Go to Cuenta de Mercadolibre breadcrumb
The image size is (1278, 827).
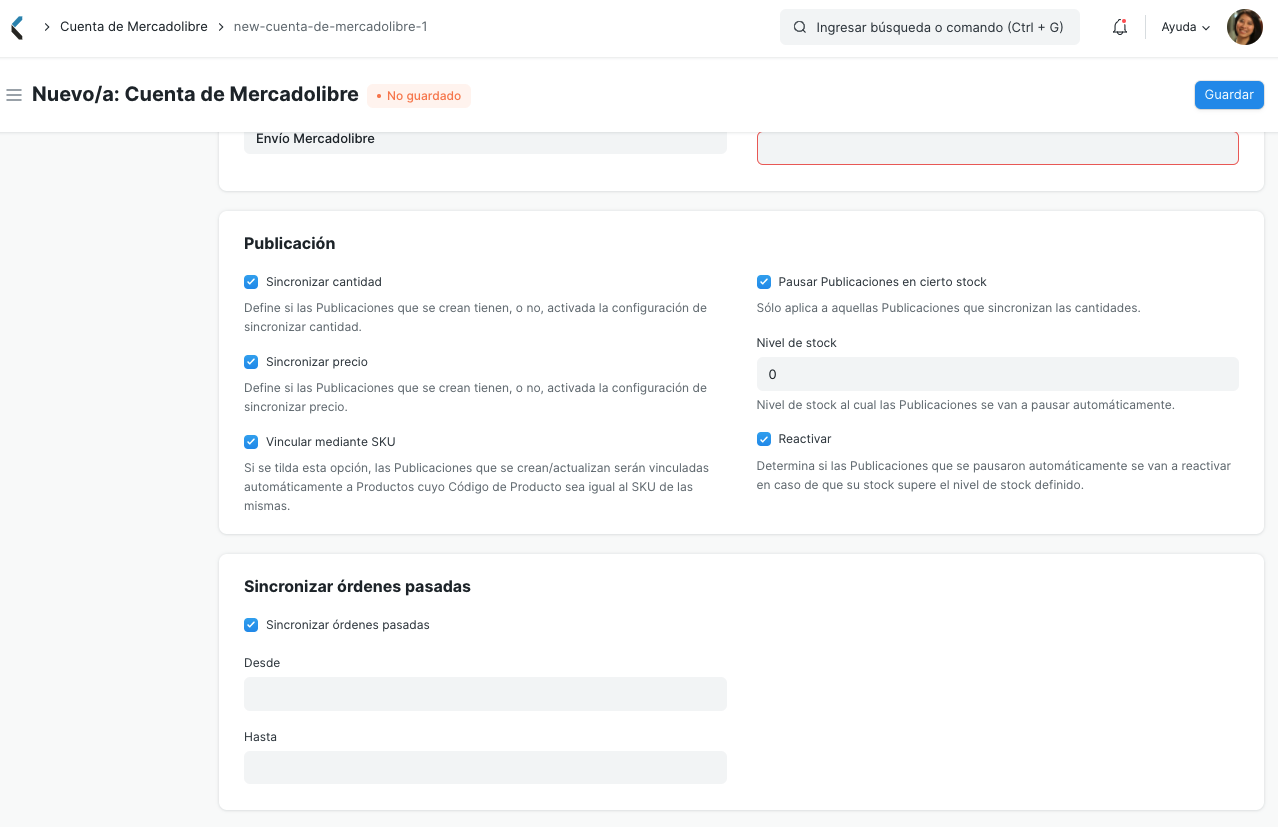point(134,27)
